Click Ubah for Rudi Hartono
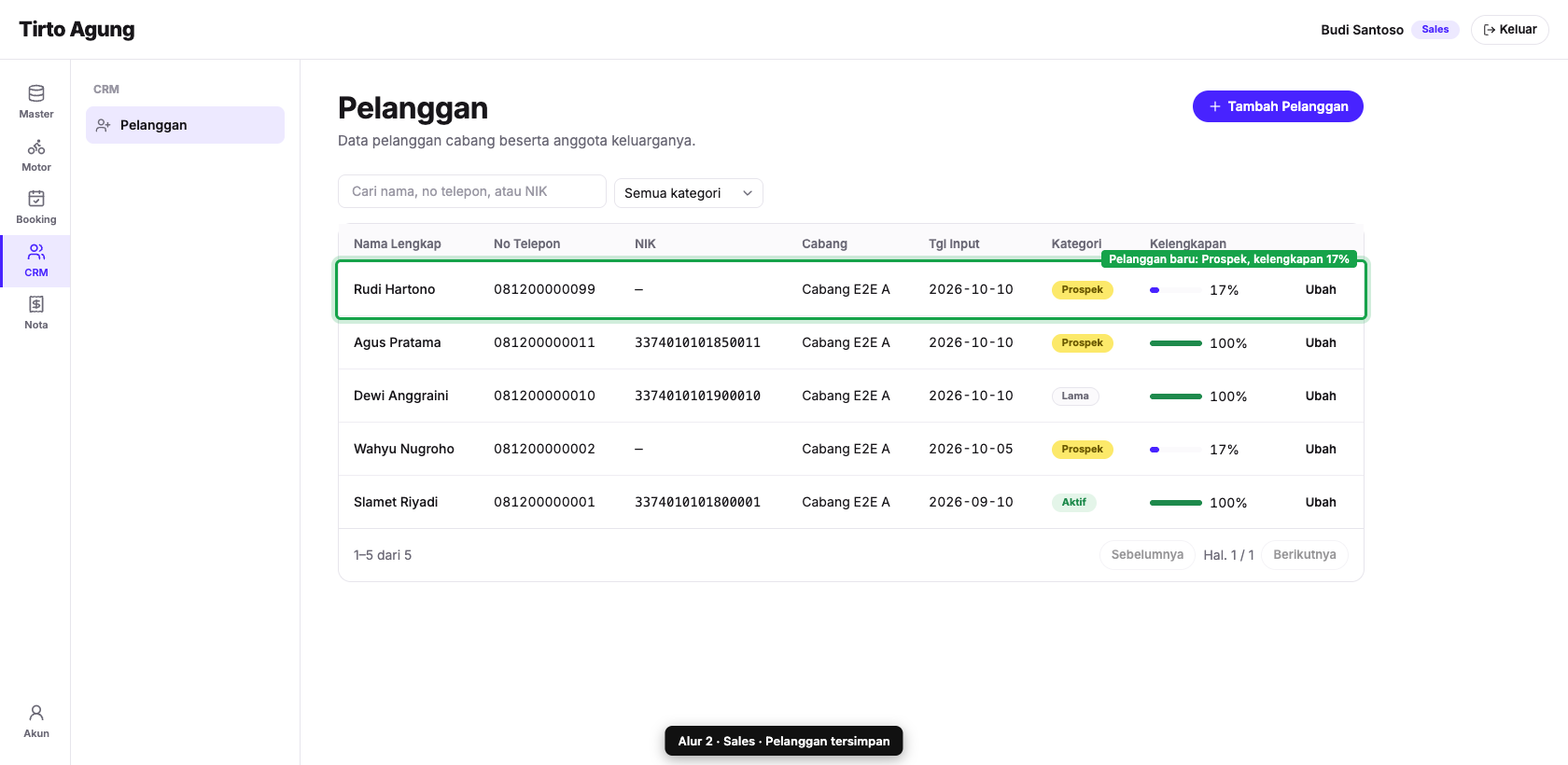1568x765 pixels. click(1321, 289)
